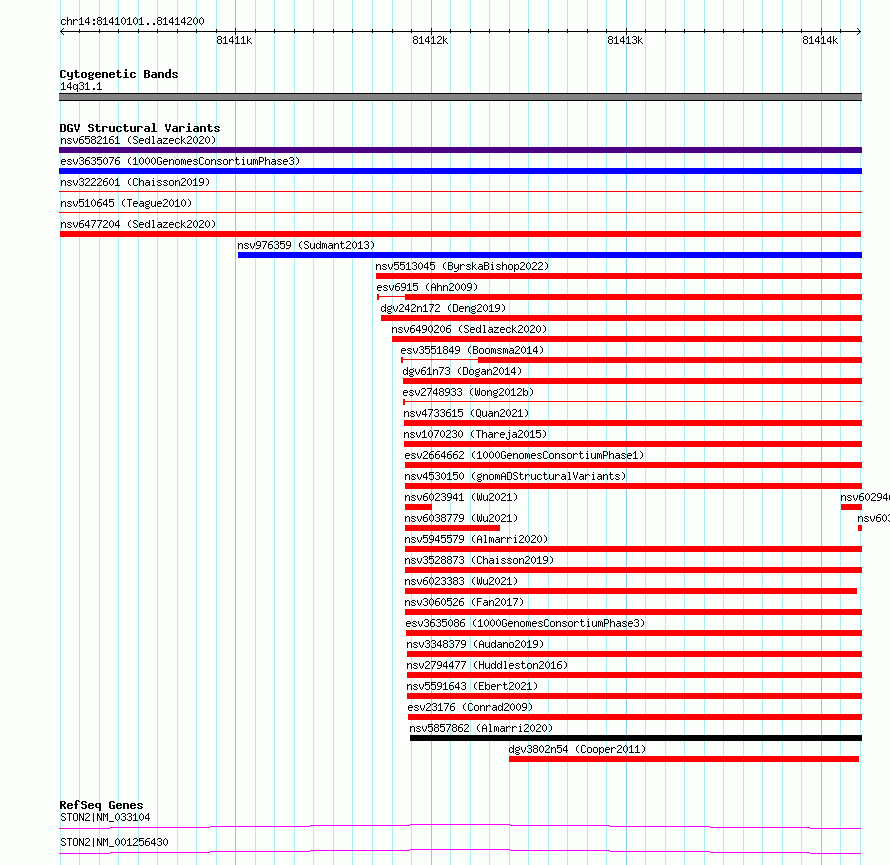This screenshot has height=865, width=890.
Task: Click esv3551849 (Boomsma2014) label
Action: coord(472,350)
